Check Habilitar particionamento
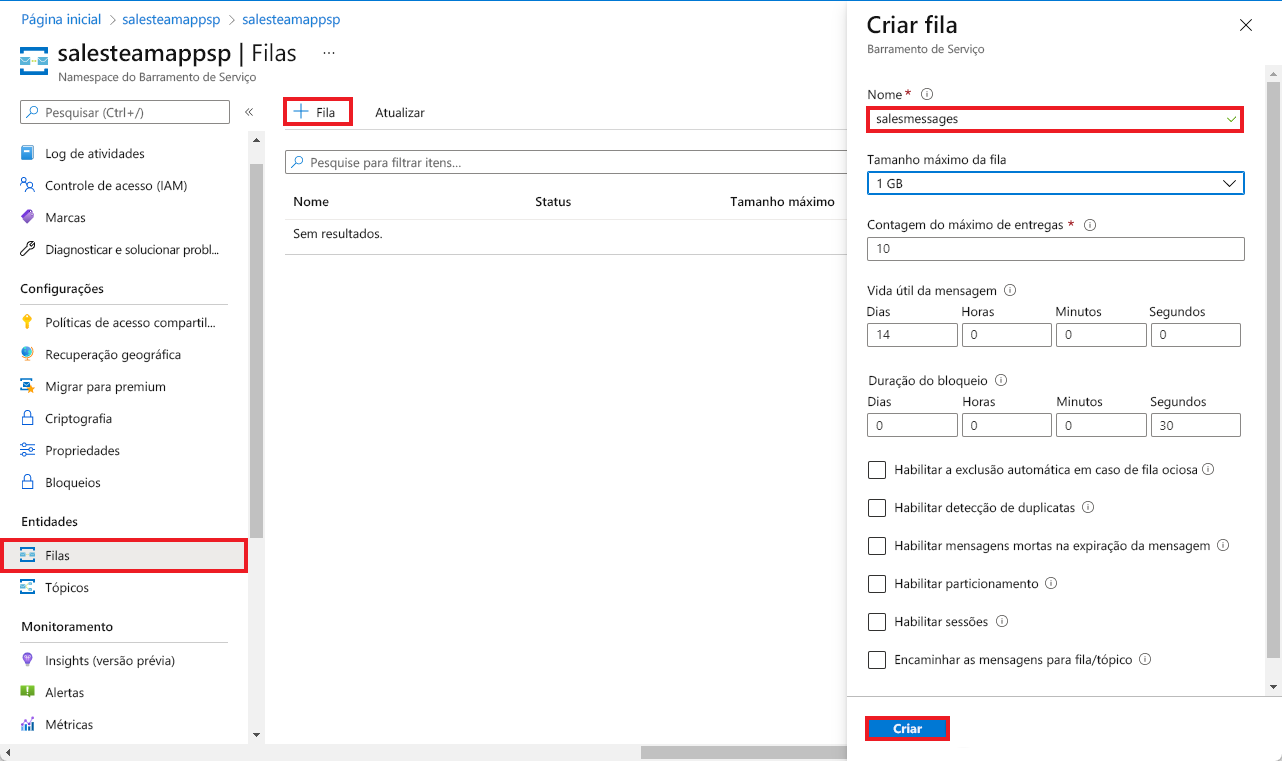This screenshot has height=761, width=1282. (x=877, y=584)
